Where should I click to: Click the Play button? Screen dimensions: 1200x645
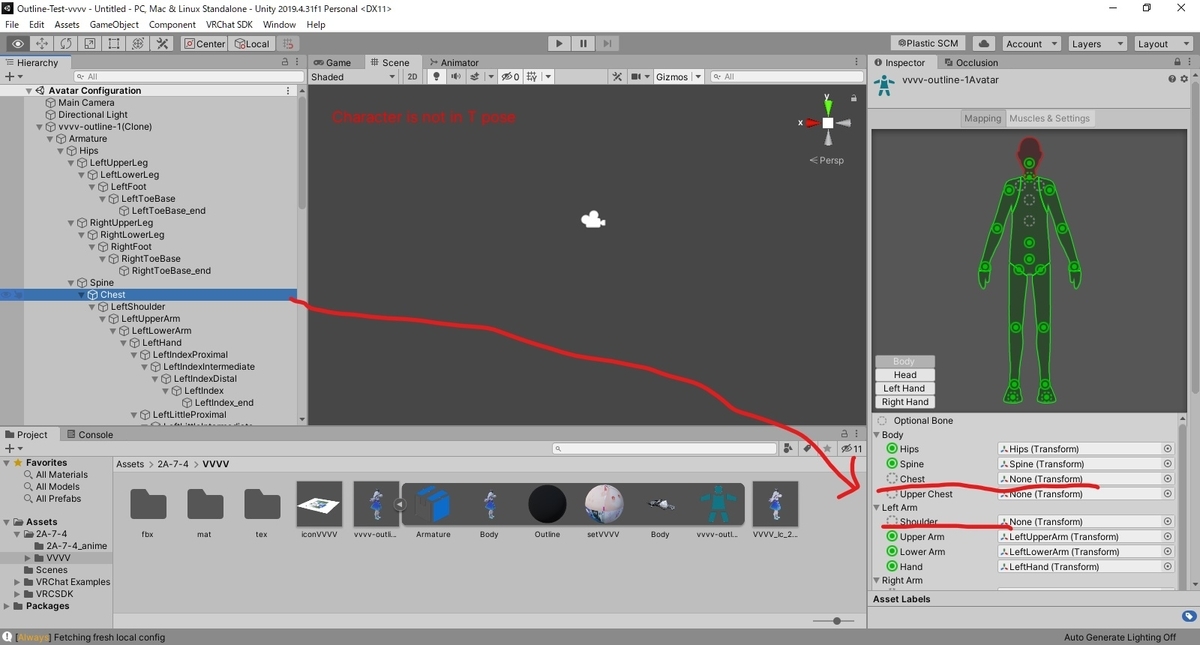click(560, 44)
